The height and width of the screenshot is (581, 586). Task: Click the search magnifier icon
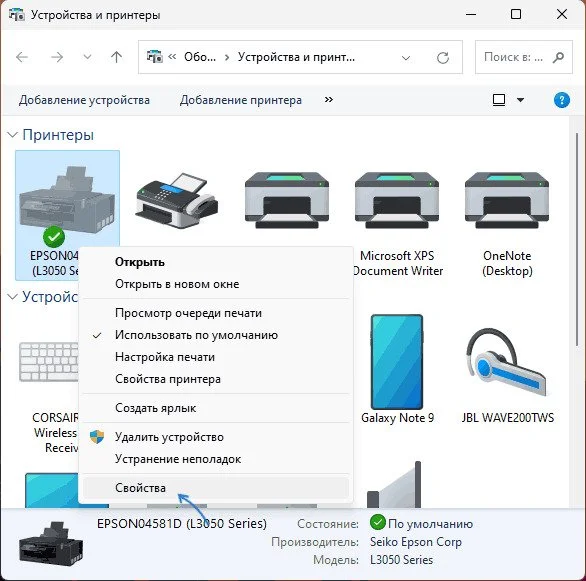[x=558, y=58]
